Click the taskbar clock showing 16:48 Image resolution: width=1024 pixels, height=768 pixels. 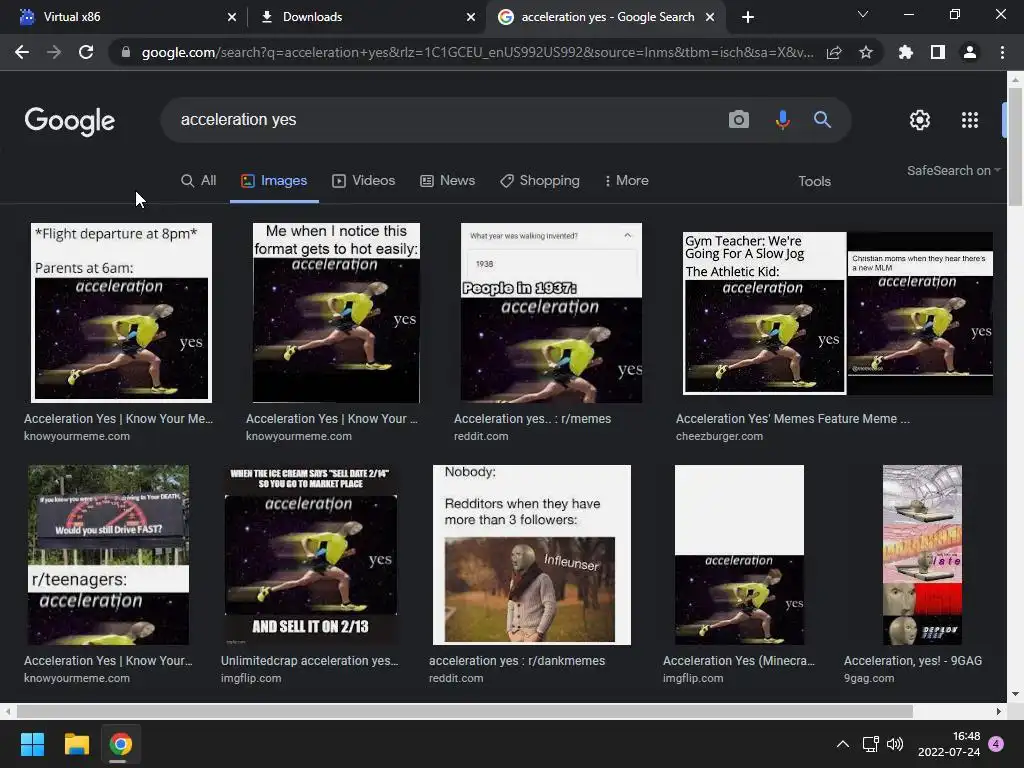click(949, 744)
